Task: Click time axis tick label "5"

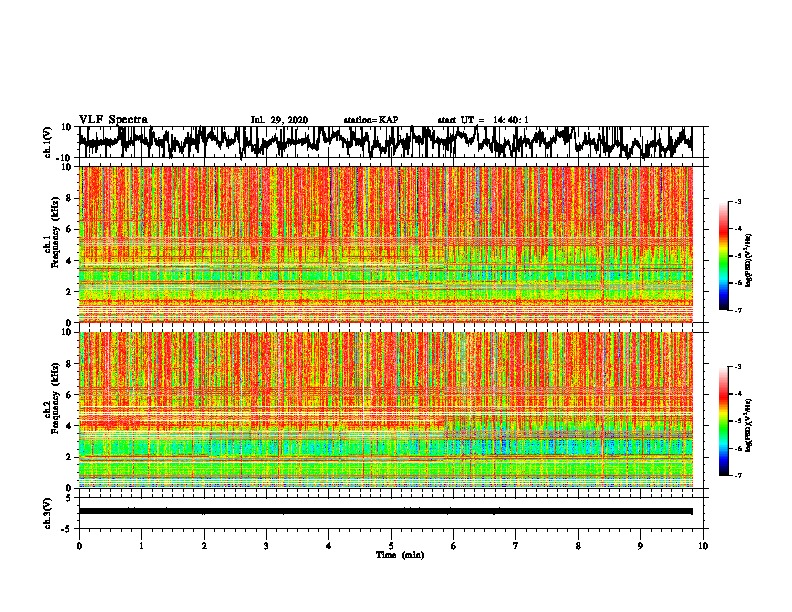Action: pyautogui.click(x=391, y=546)
